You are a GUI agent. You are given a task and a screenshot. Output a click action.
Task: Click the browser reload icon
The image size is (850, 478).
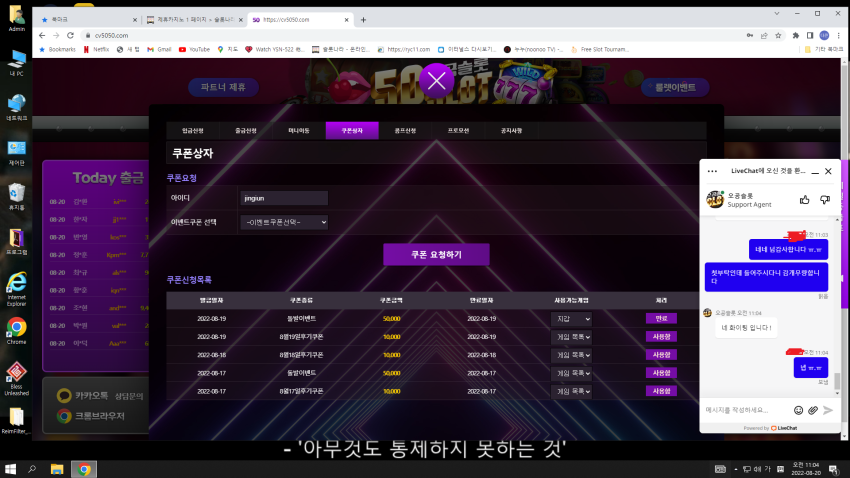point(70,35)
